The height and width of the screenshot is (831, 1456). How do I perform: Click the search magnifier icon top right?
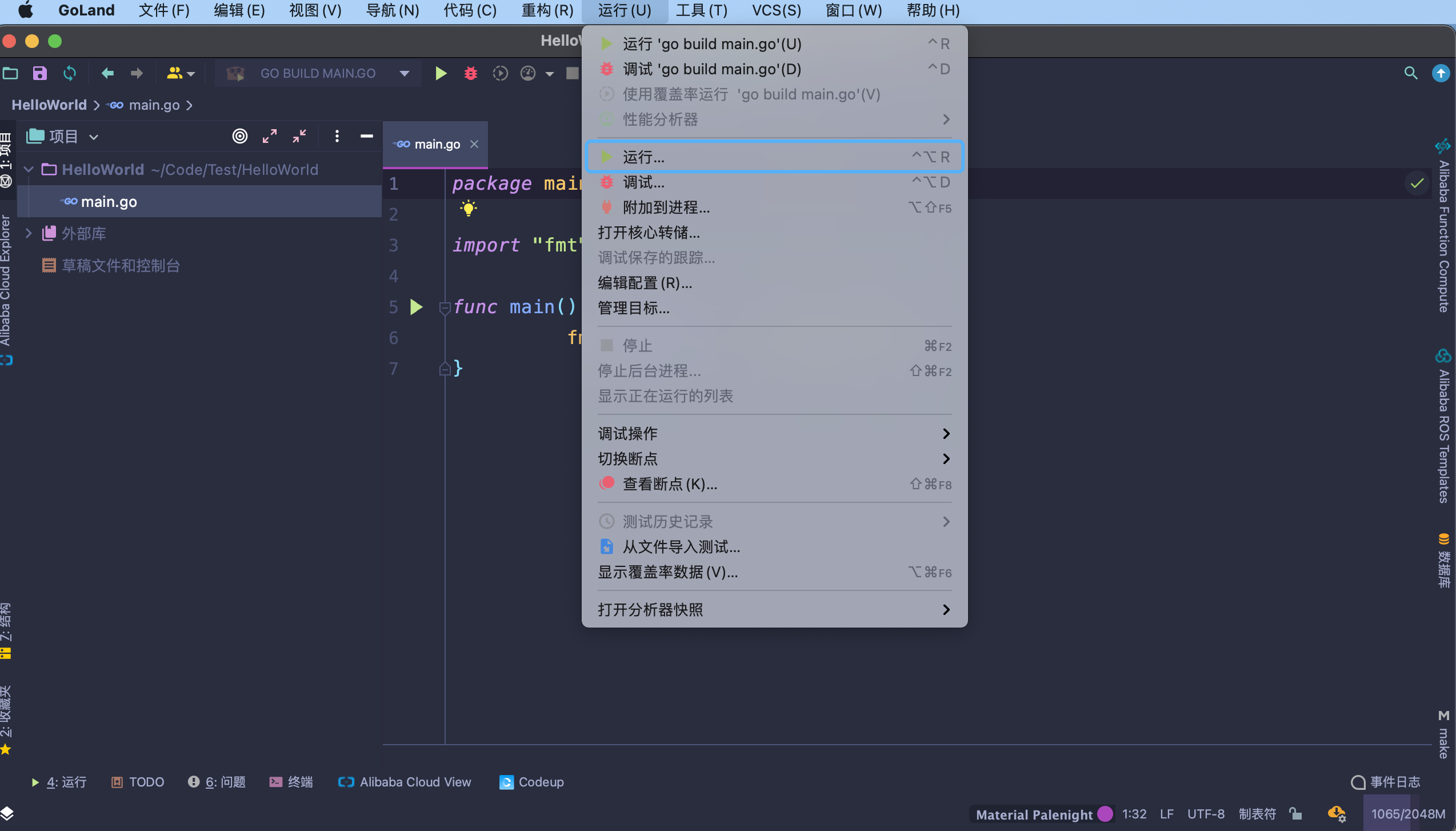[x=1411, y=73]
